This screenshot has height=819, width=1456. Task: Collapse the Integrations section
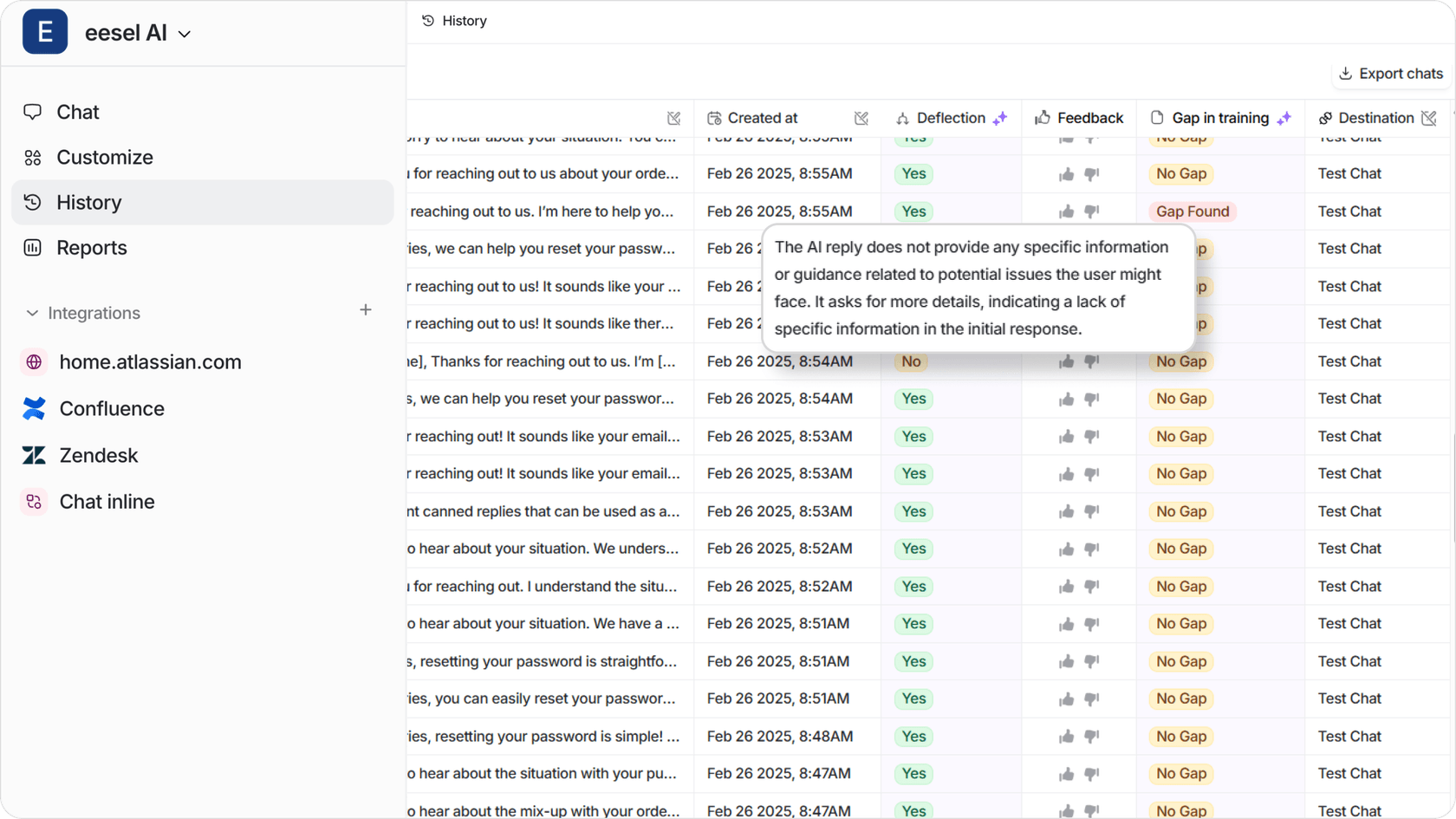pos(32,313)
